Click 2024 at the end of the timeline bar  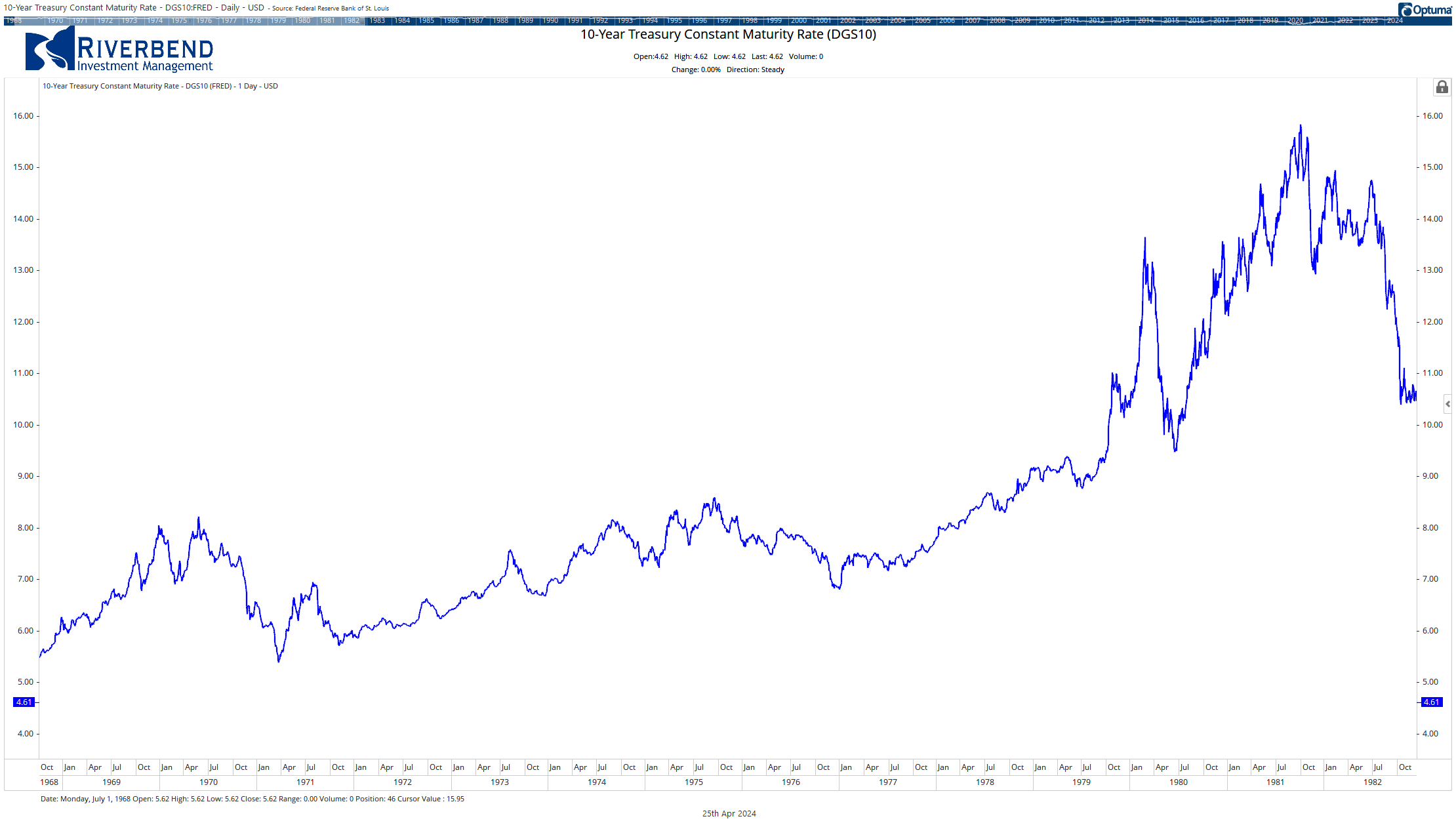(x=1394, y=21)
